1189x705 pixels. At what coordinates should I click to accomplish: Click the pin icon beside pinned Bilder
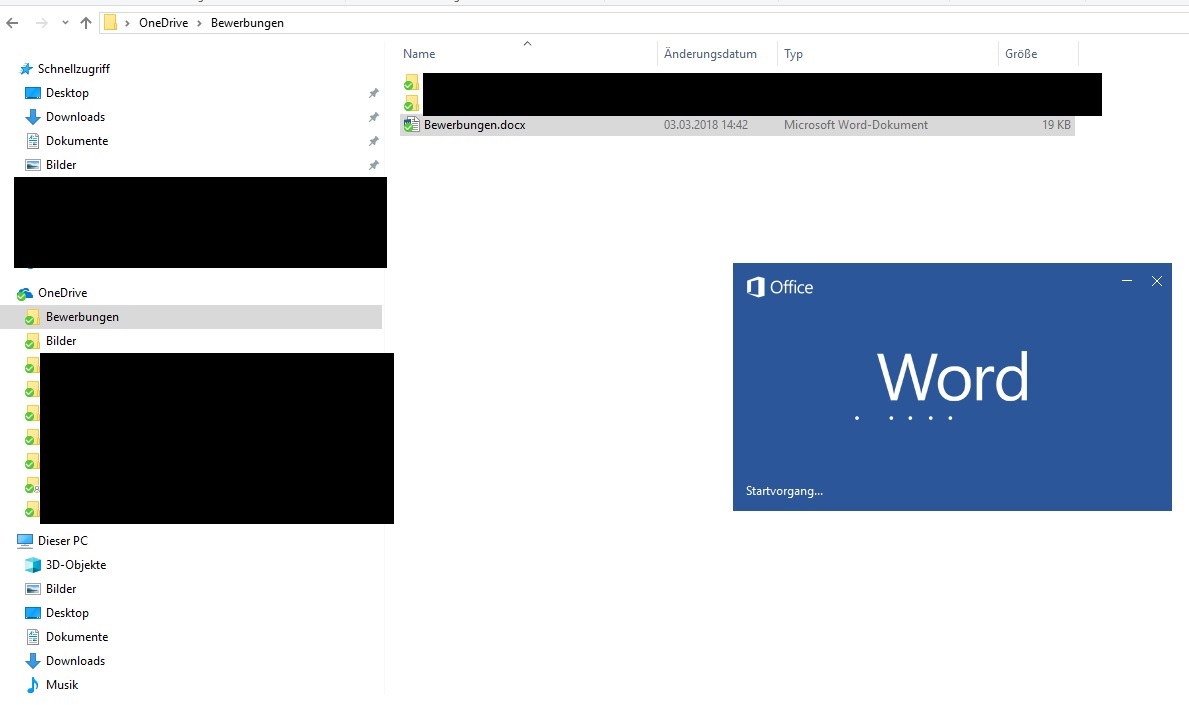[373, 165]
